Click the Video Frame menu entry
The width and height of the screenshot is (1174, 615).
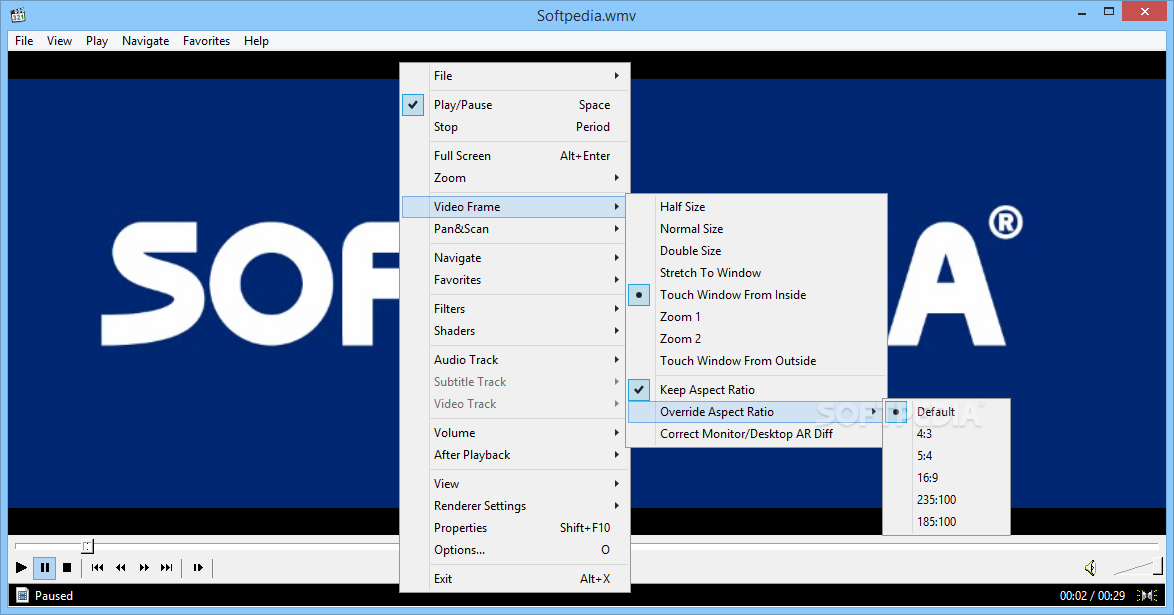(x=516, y=207)
